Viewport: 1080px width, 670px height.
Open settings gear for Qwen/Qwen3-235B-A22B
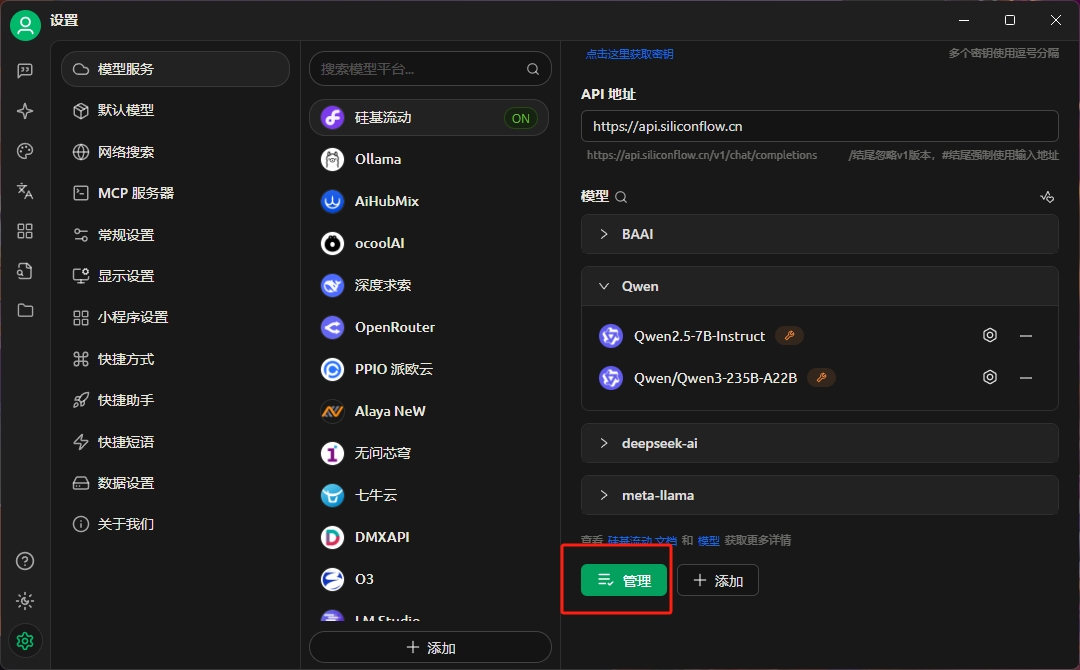coord(990,377)
